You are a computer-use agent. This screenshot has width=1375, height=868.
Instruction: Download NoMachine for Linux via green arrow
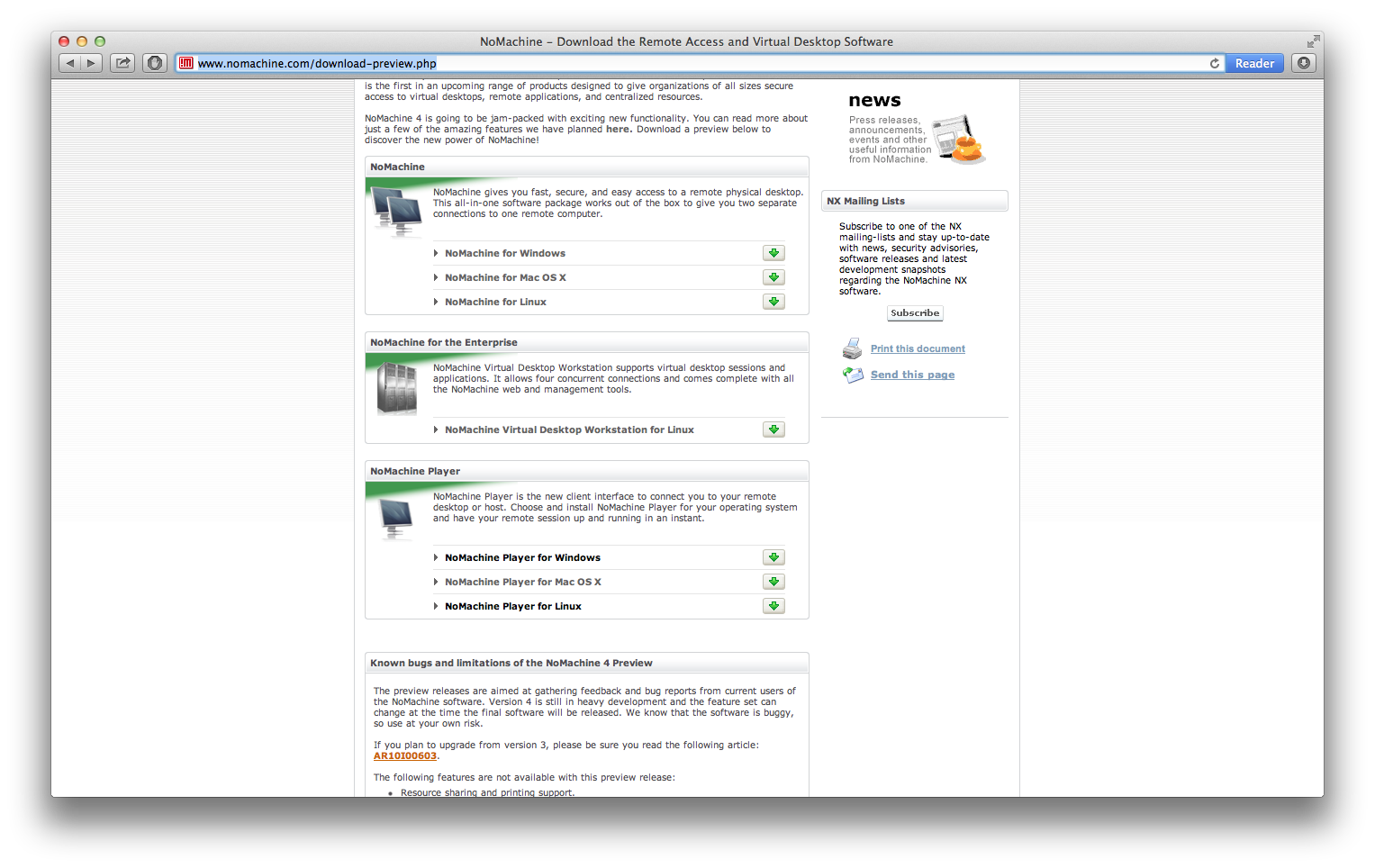(x=773, y=302)
